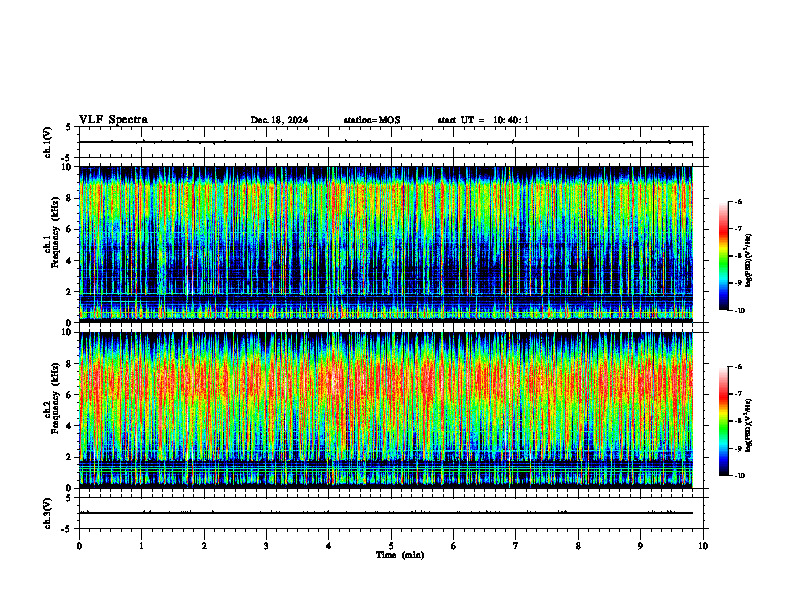Click the "station=MOS" header label
The image size is (792, 612).
[372, 120]
